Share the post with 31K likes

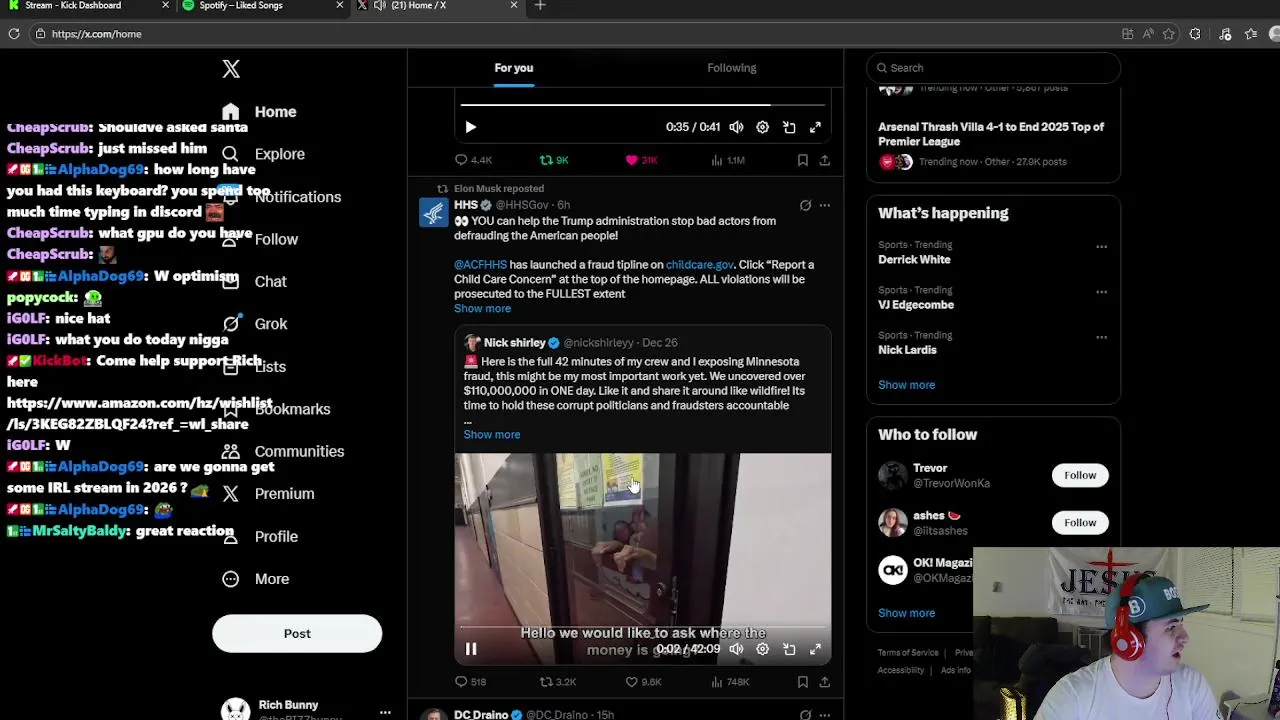tap(824, 160)
